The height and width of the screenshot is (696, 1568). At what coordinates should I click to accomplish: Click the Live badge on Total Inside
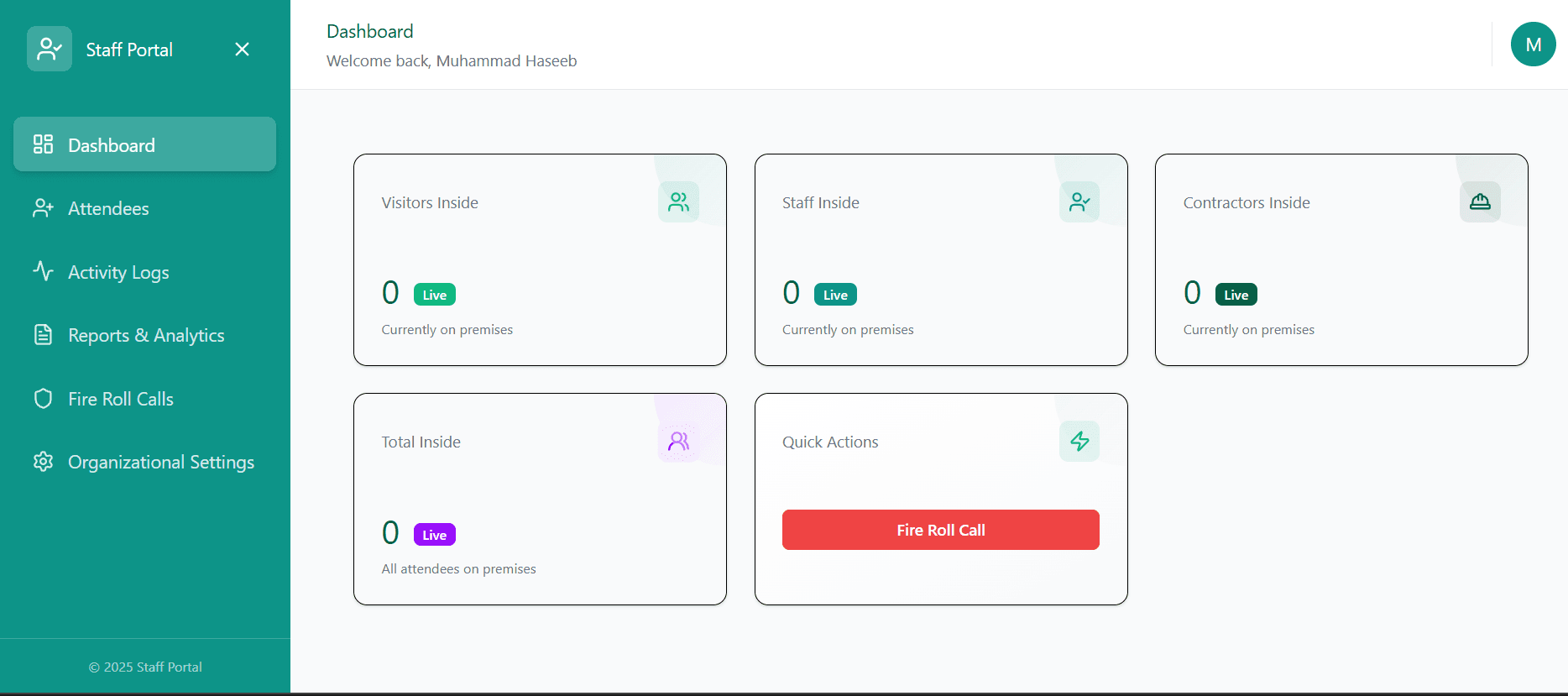(x=434, y=534)
